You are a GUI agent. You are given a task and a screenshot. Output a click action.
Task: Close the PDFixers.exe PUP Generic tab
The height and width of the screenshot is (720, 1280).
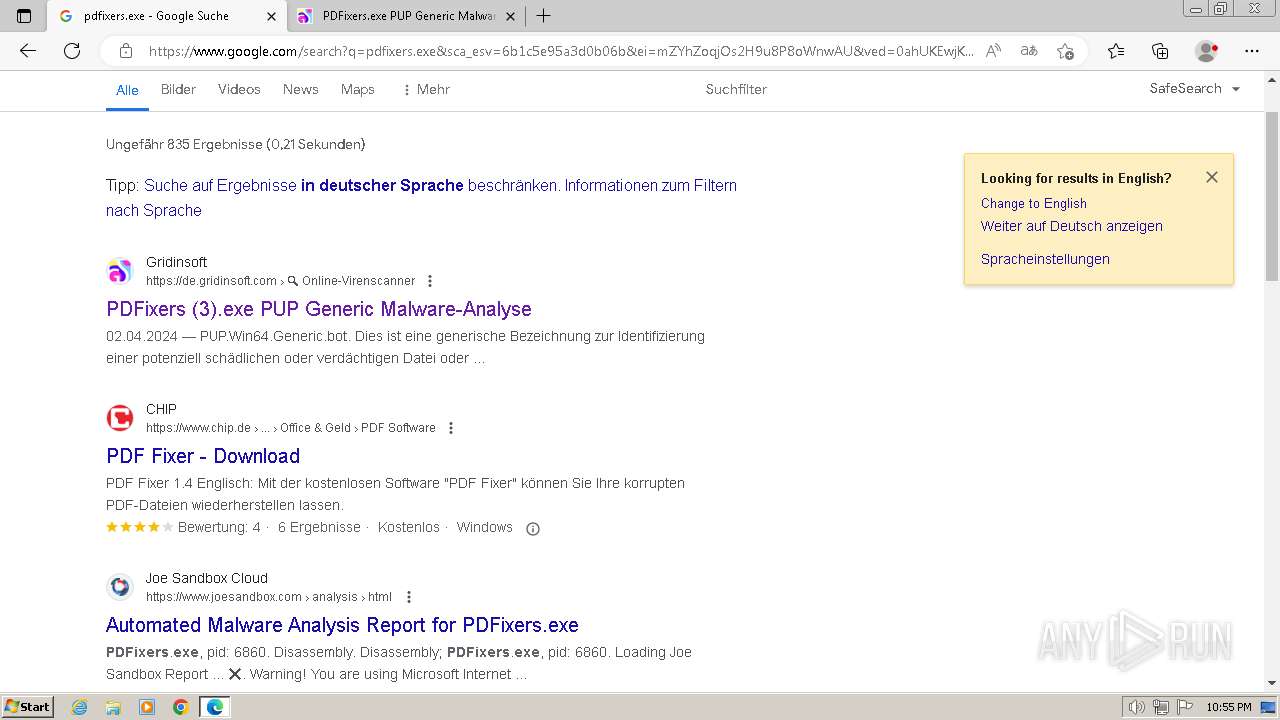[510, 16]
